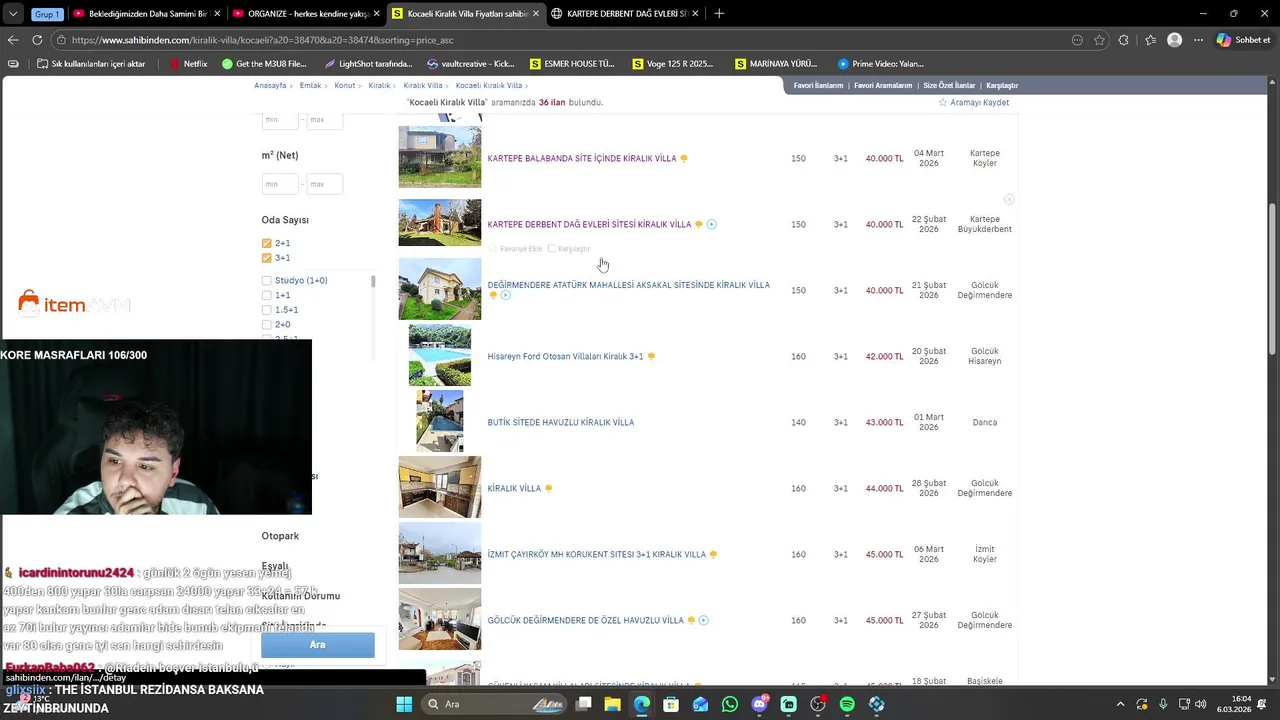
Task: Click the orange Ara search button
Action: pos(318,645)
